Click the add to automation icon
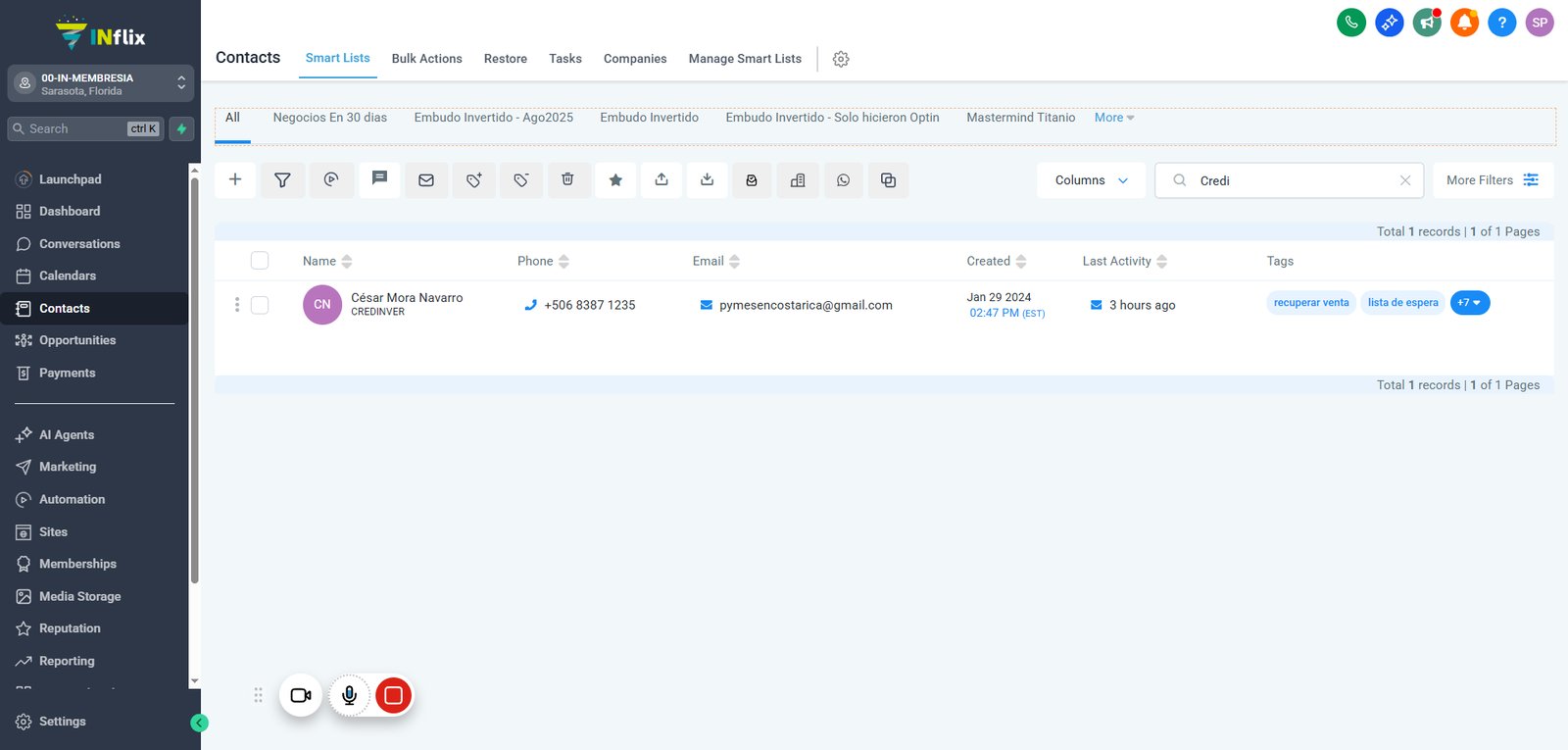 coord(331,180)
